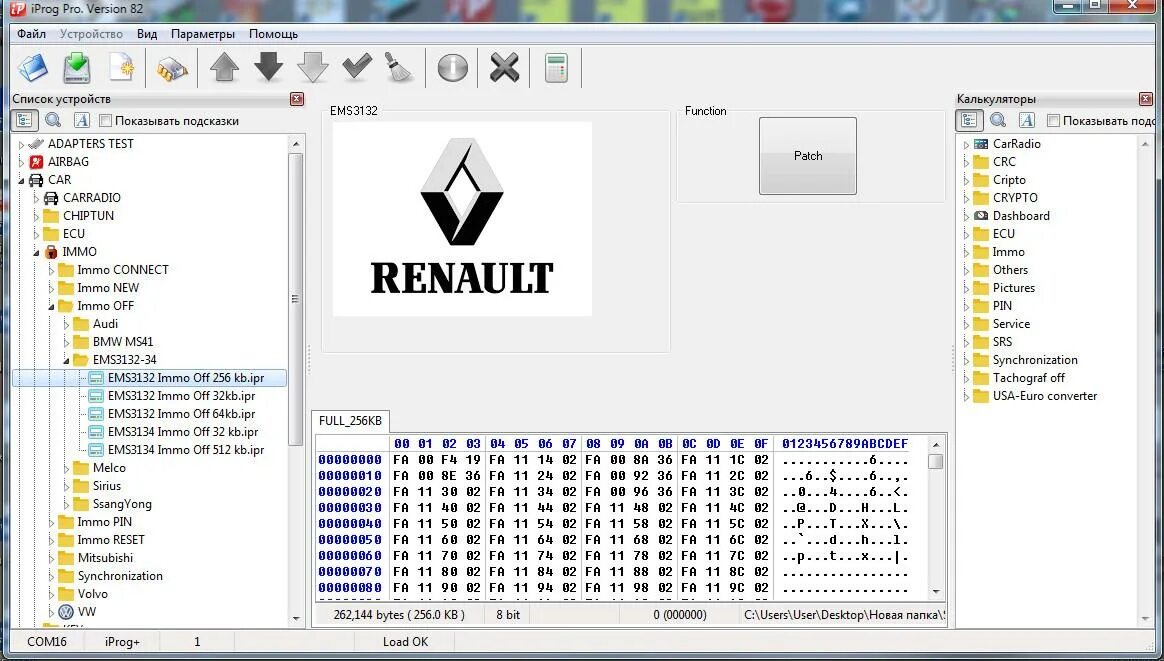Screen dimensions: 1164x661
Task: Expand the ADAPTERS TEST node
Action: [22, 144]
